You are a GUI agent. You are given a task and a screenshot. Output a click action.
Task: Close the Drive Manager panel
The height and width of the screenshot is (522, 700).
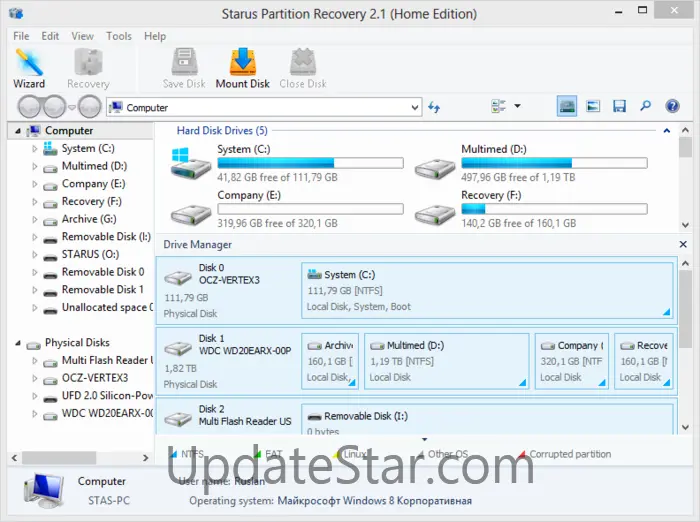pyautogui.click(x=683, y=244)
